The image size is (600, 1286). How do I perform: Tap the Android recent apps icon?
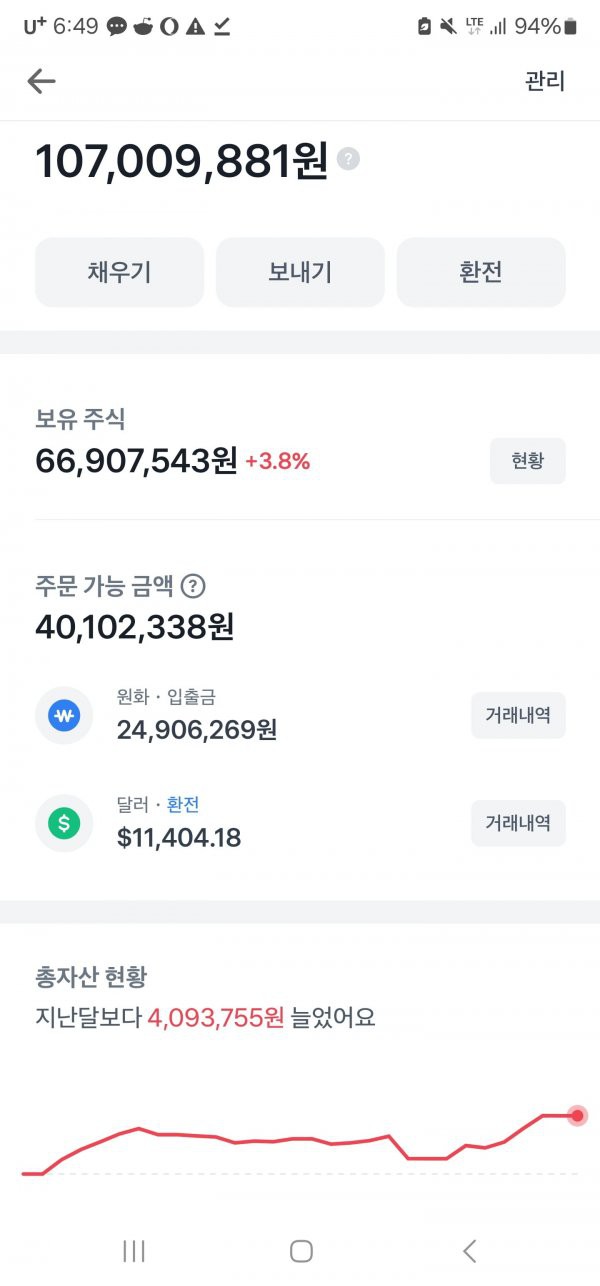click(x=133, y=1250)
